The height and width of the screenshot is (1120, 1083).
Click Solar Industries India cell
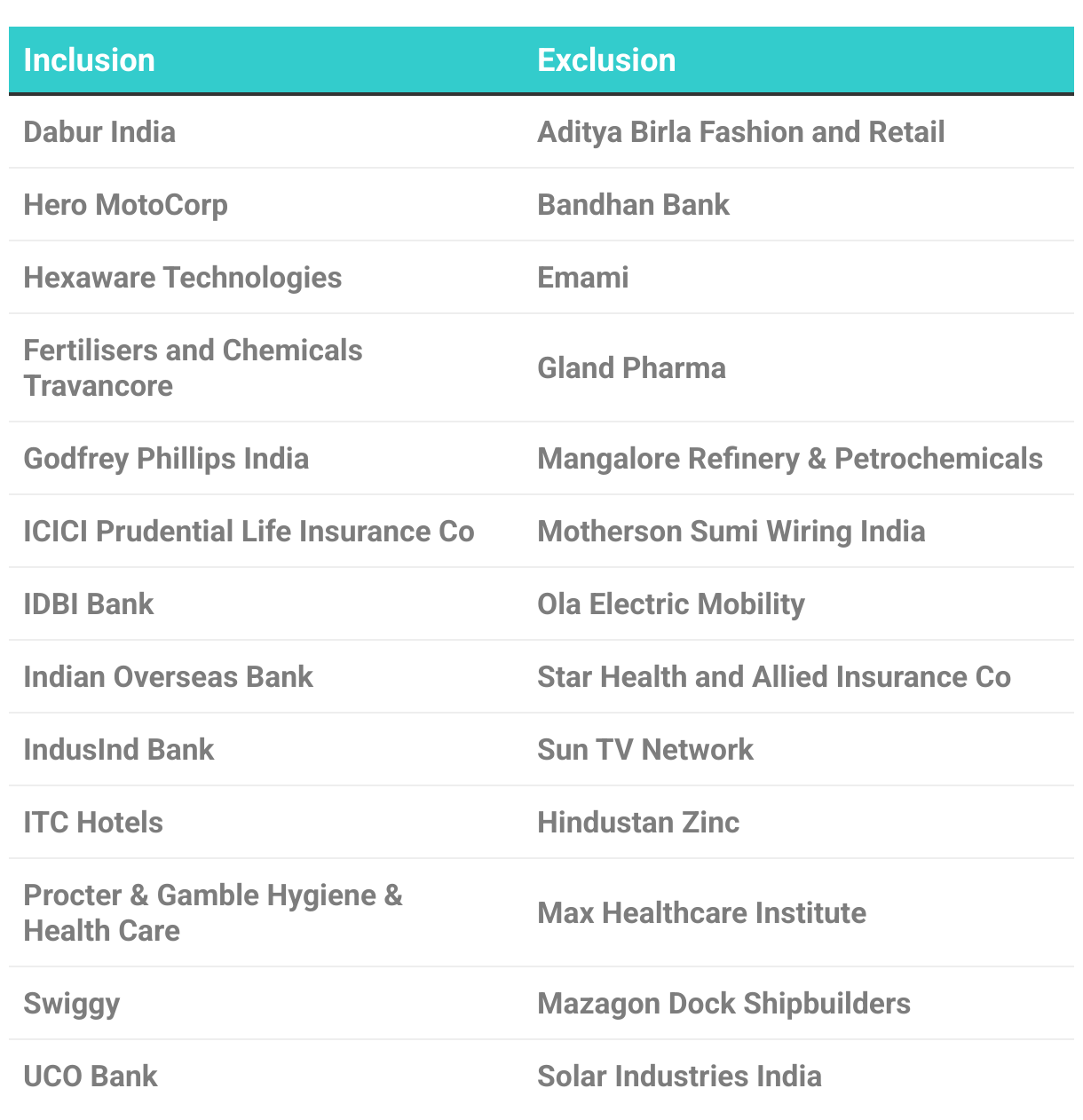point(679,1077)
